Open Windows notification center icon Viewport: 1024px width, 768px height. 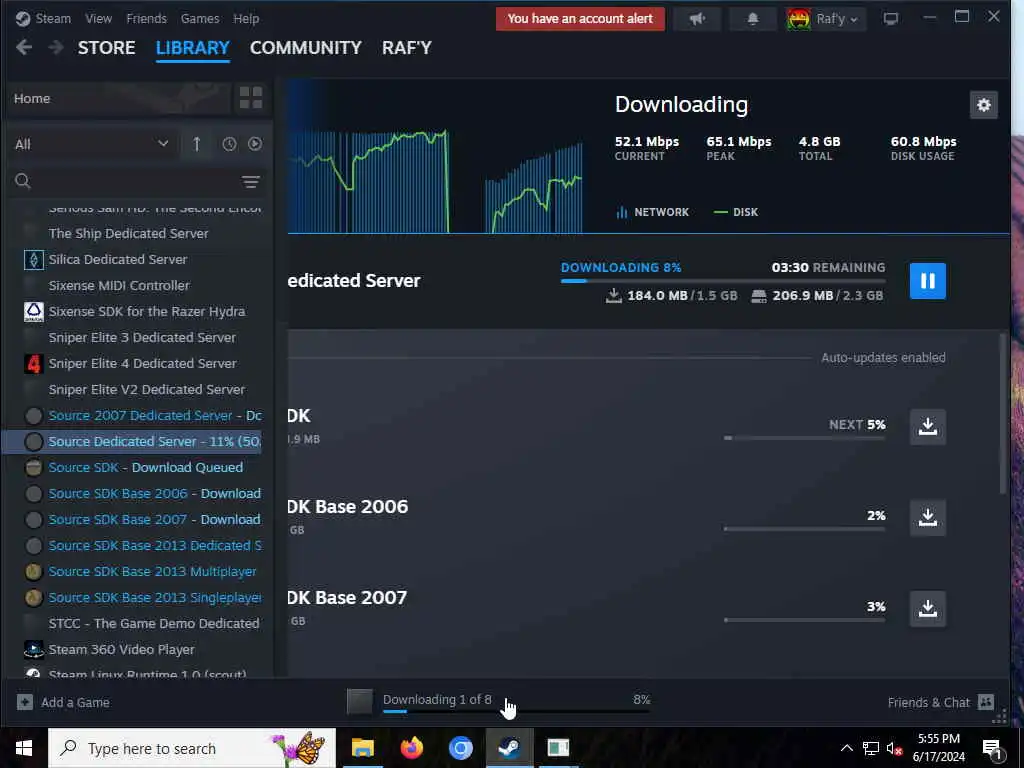992,748
